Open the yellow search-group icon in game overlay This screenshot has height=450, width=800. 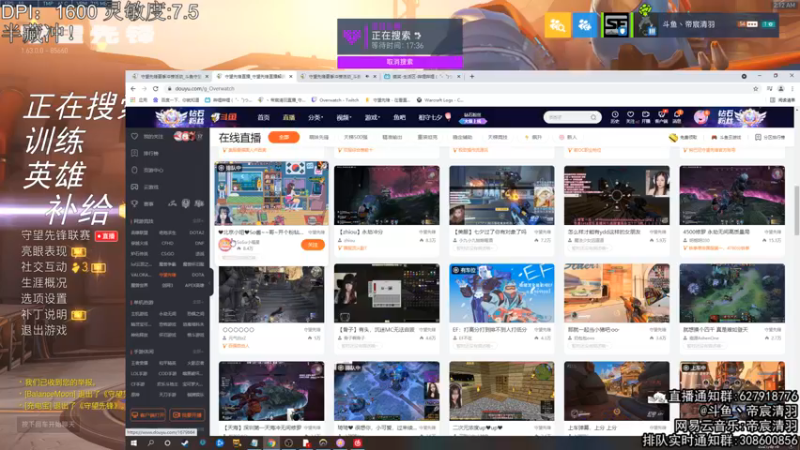557,24
